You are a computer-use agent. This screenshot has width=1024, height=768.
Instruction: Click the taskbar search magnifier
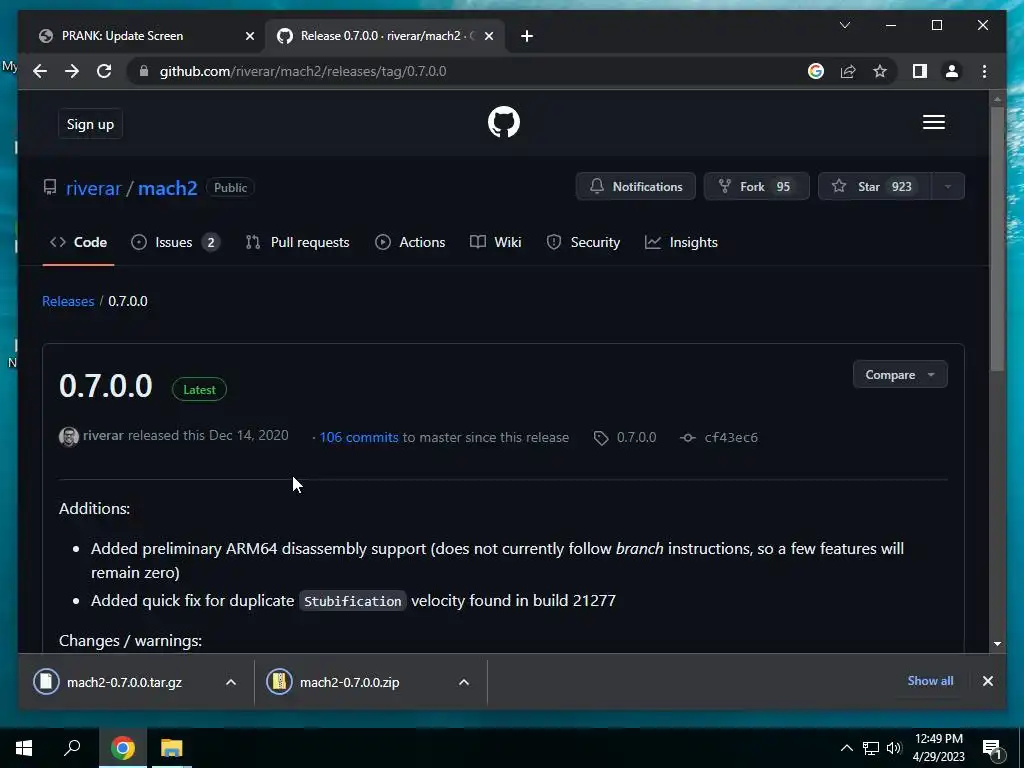(72, 748)
